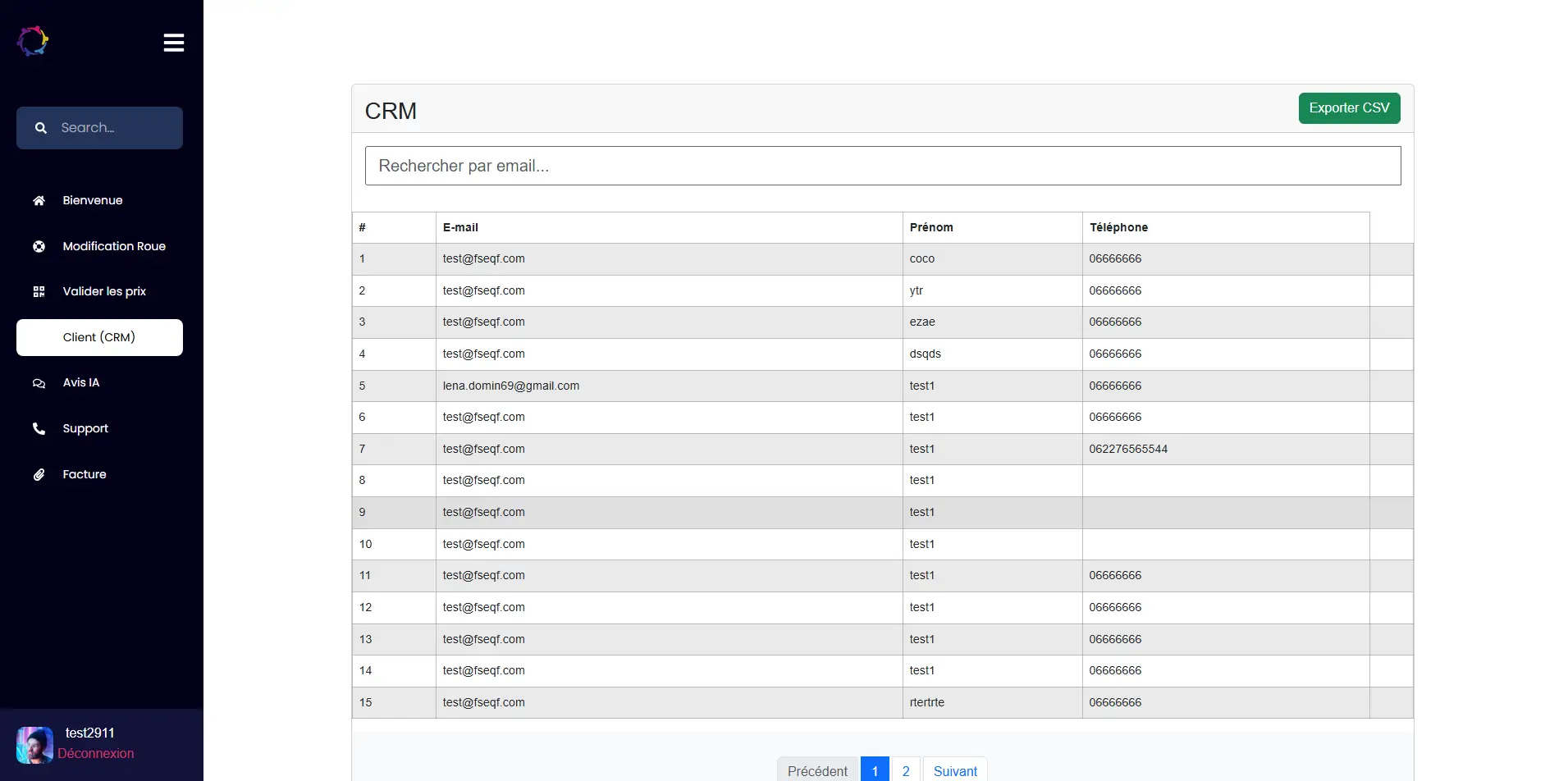Go to page 2 of results

tap(906, 770)
